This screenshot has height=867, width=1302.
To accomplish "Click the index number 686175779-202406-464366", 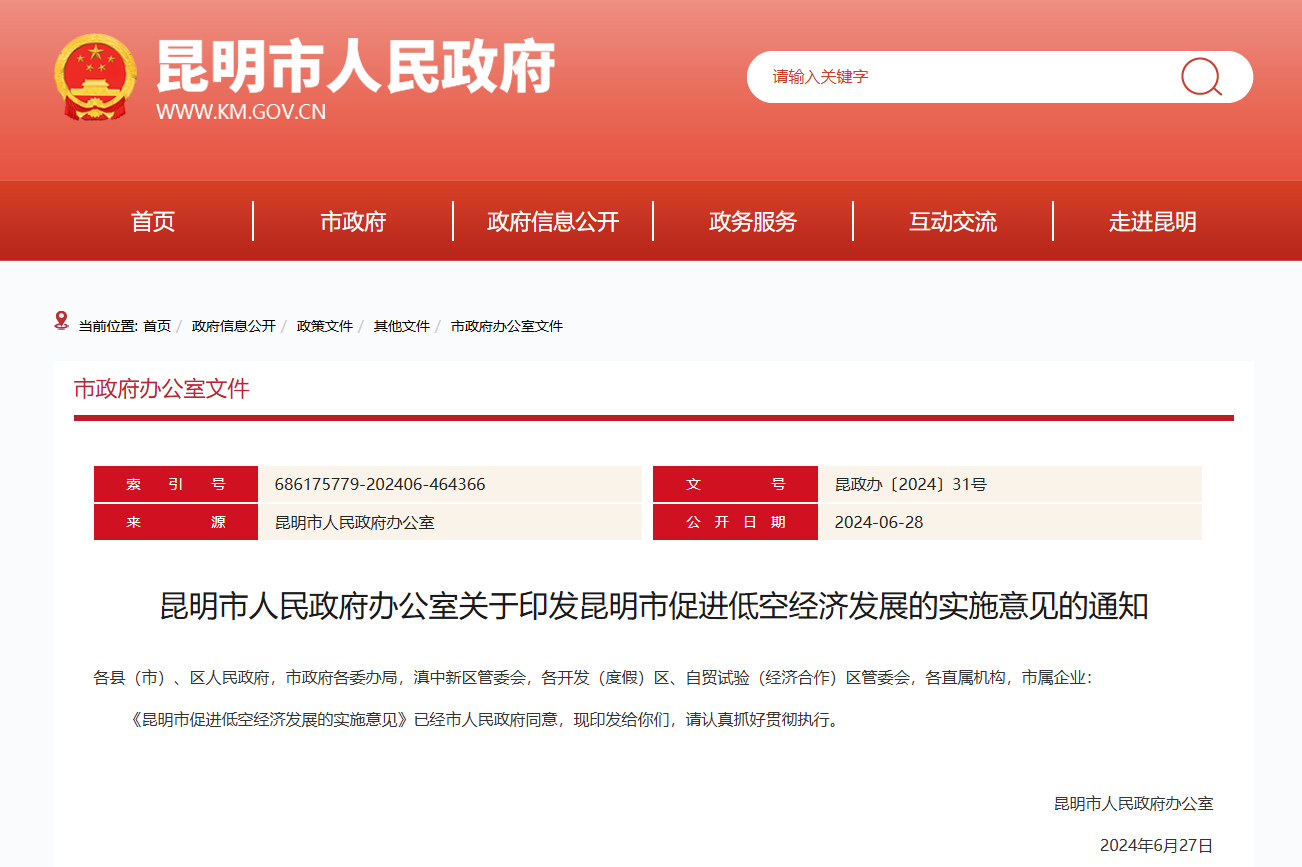I will 380,484.
